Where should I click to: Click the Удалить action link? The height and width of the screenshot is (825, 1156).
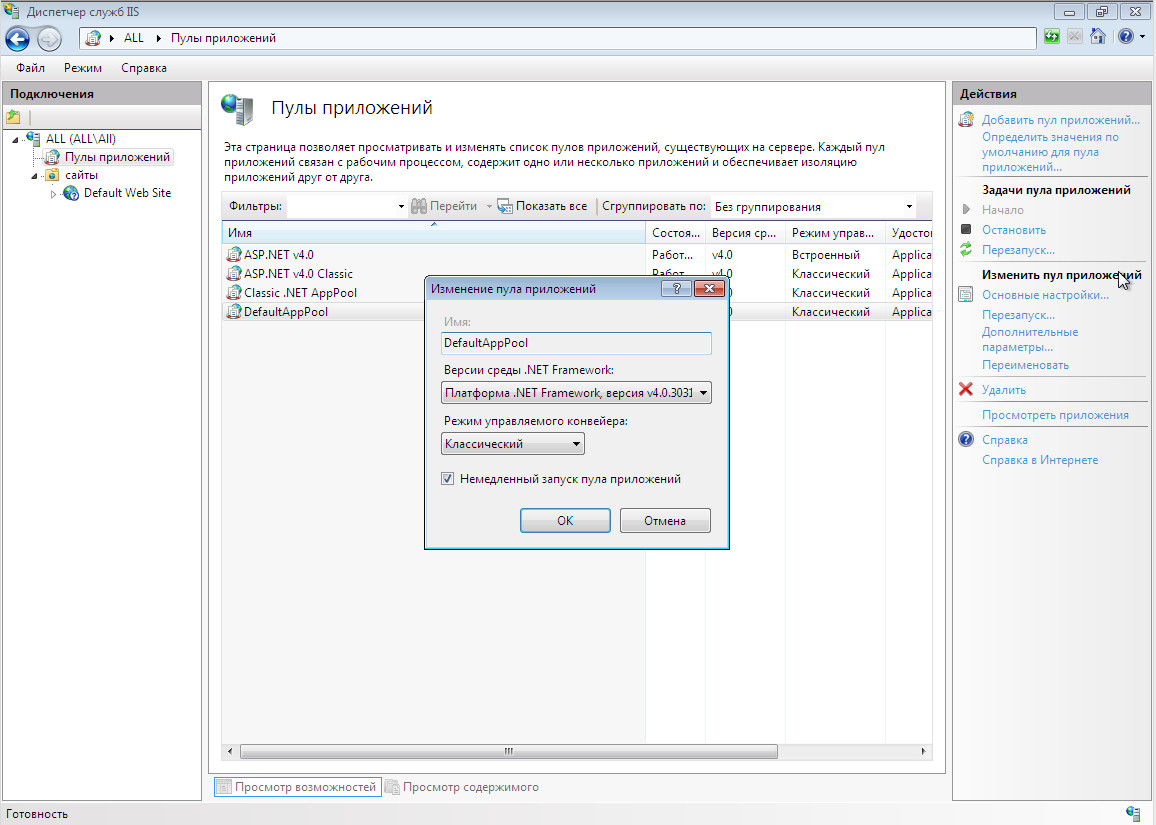(x=1003, y=390)
